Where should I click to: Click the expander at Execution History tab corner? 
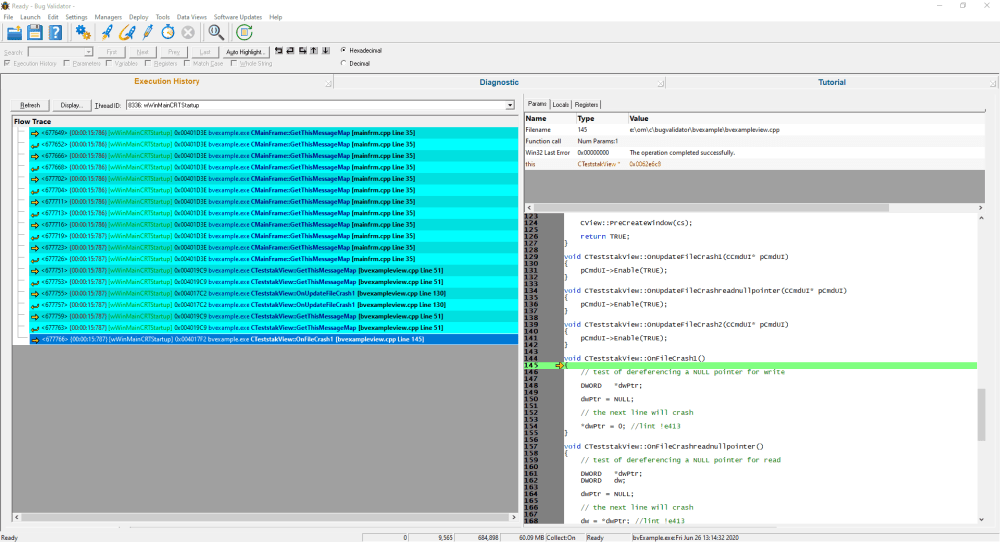pyautogui.click(x=328, y=84)
